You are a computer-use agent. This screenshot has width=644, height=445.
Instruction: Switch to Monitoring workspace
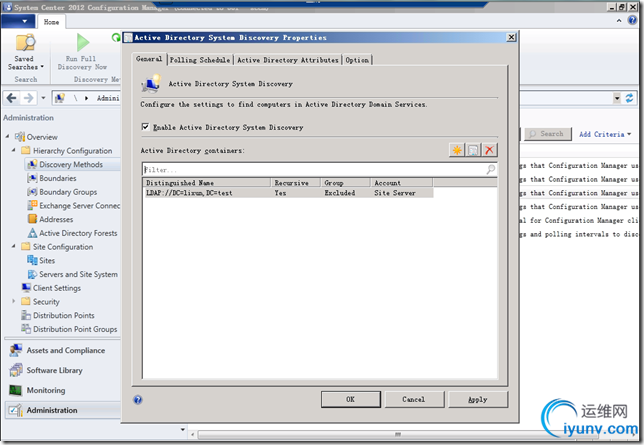point(46,390)
